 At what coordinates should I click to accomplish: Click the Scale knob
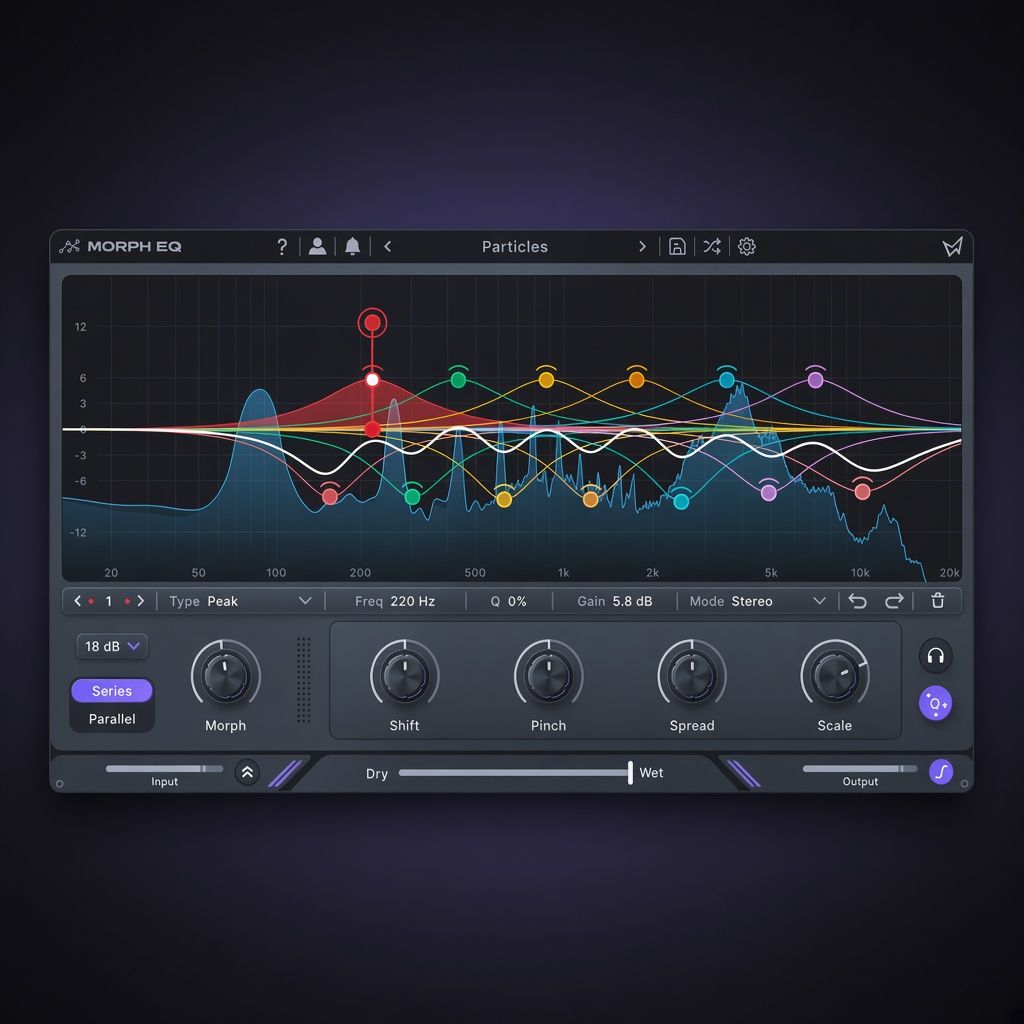point(835,676)
